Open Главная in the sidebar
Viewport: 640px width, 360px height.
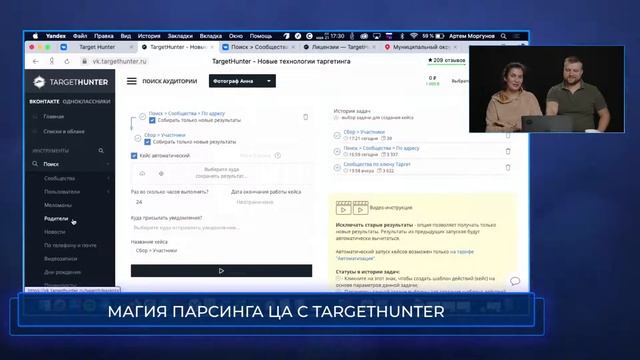[53, 117]
